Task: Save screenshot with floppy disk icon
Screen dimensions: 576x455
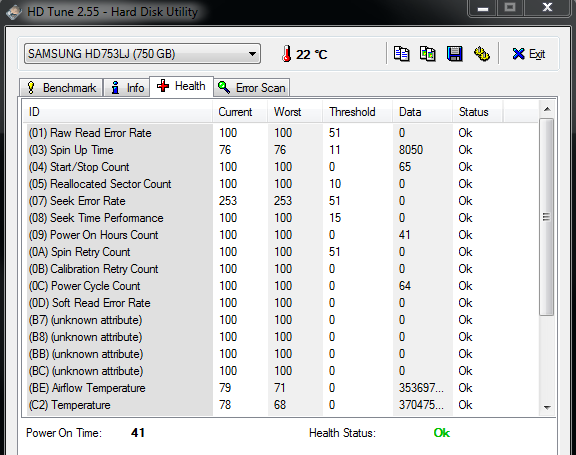Action: click(454, 54)
